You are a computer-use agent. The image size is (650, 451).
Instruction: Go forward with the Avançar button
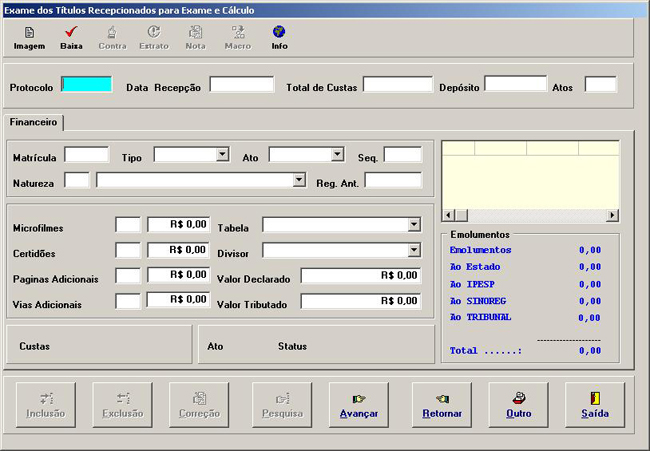359,405
